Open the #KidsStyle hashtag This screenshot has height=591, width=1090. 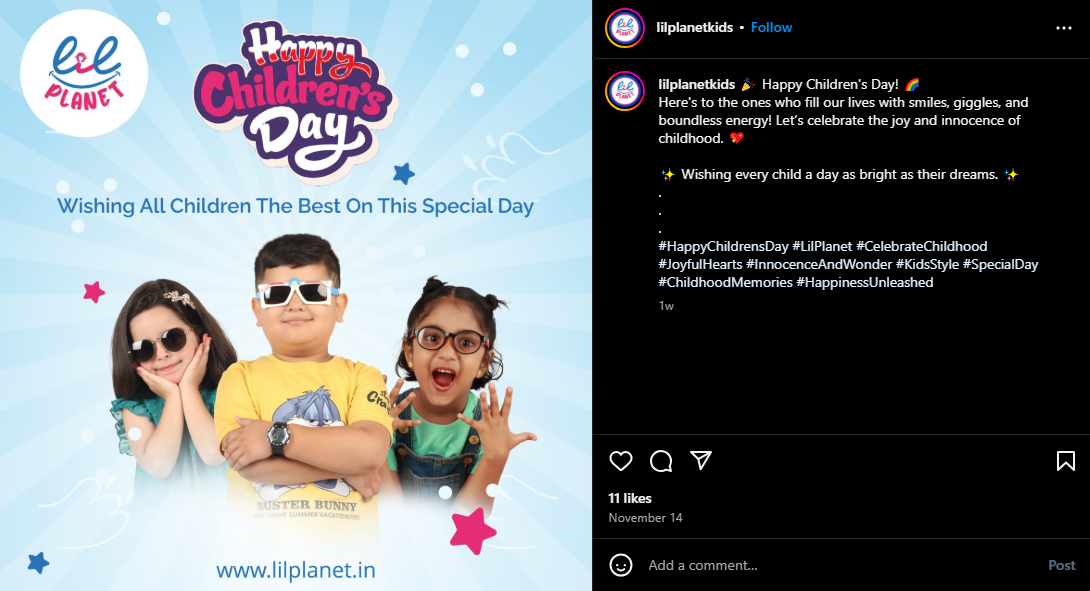coord(927,264)
